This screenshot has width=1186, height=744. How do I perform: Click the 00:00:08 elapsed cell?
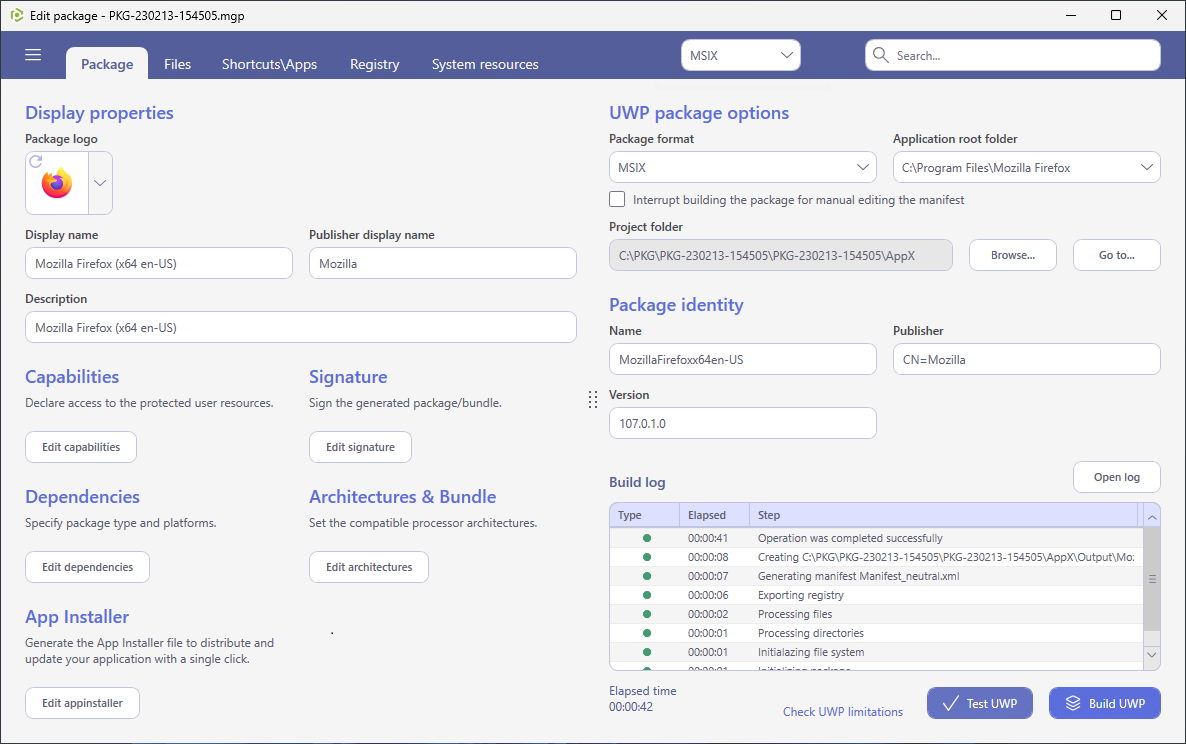pyautogui.click(x=708, y=557)
